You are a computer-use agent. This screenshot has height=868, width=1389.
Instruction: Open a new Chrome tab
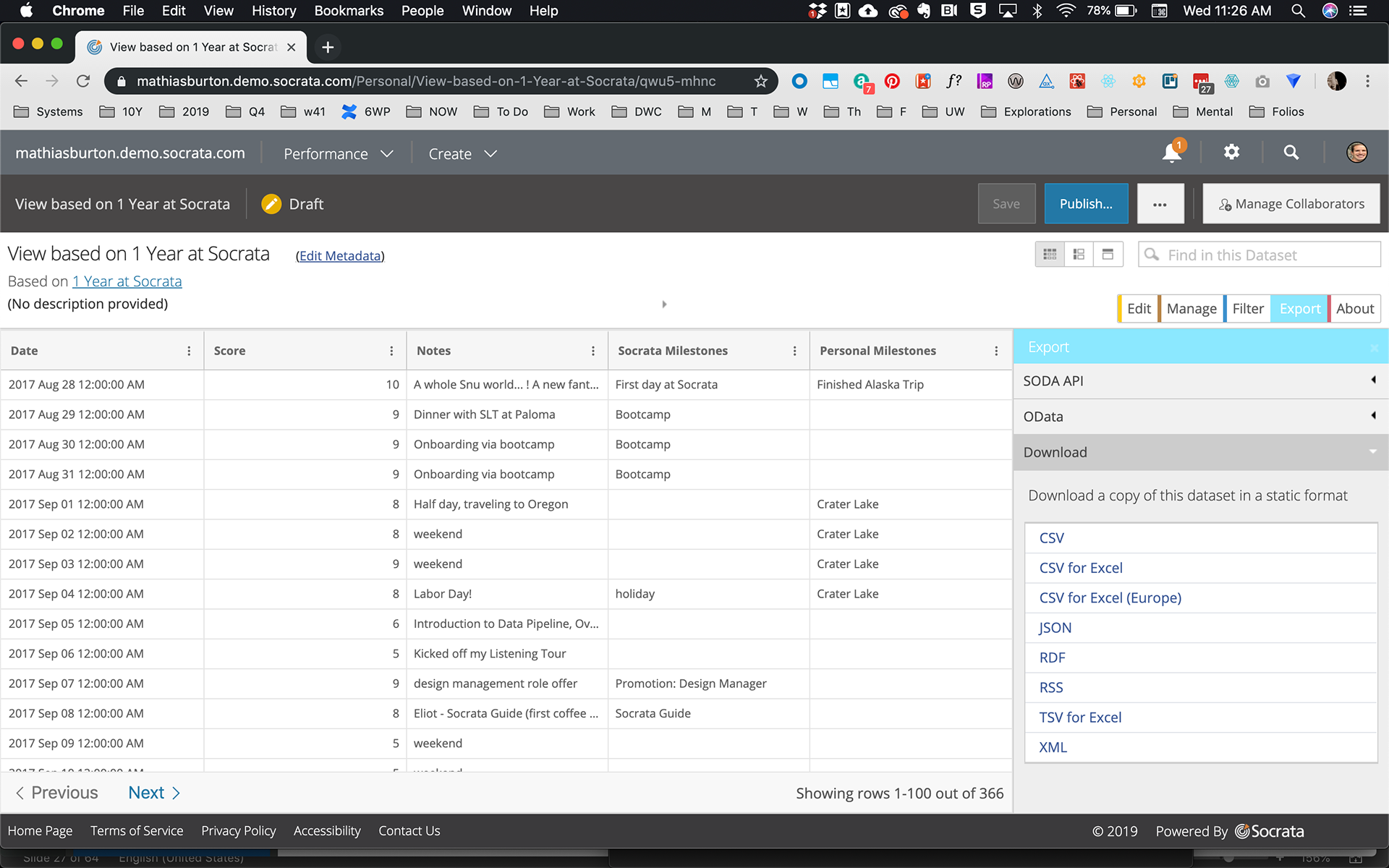click(328, 47)
